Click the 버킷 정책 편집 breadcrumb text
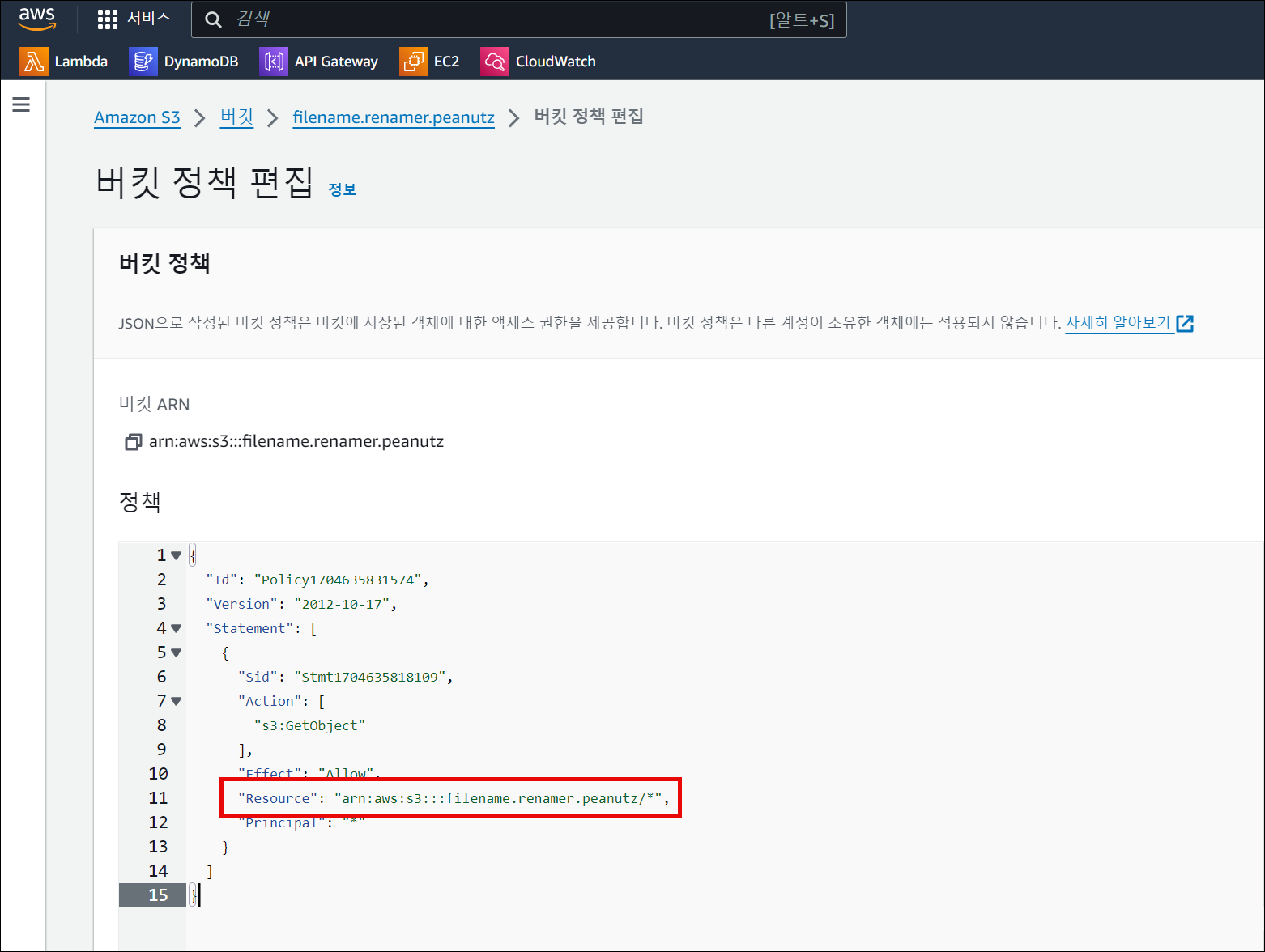 click(589, 117)
